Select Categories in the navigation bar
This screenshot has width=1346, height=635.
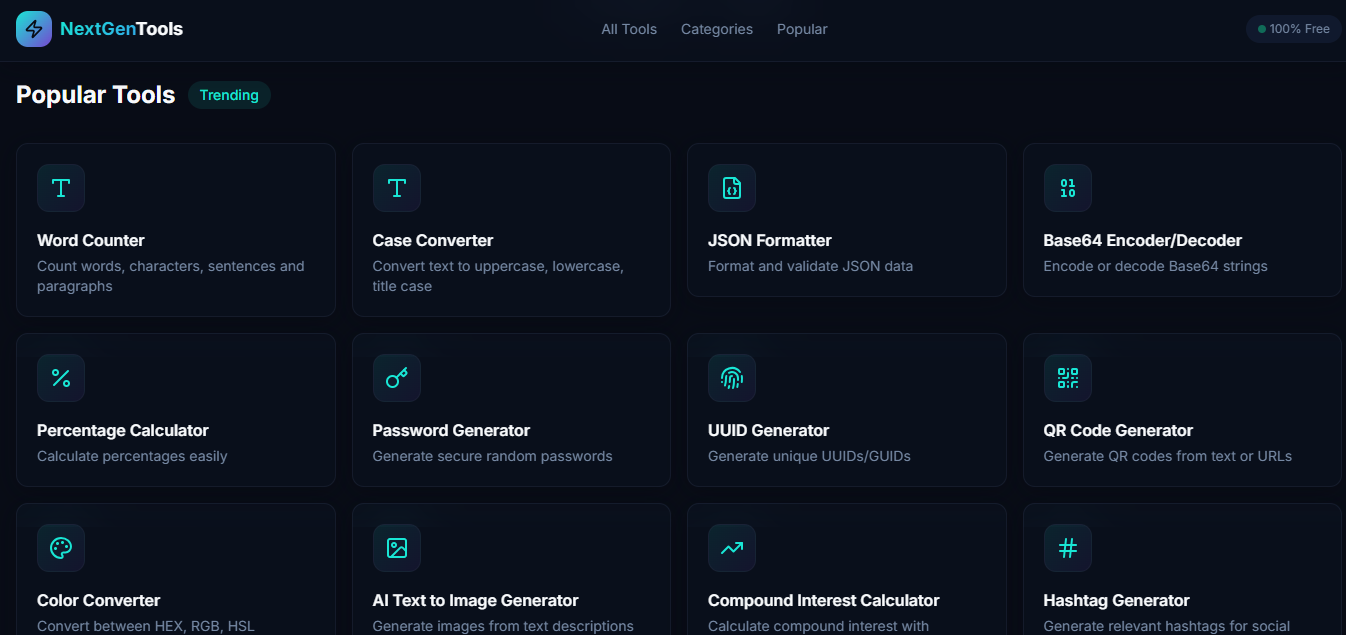(x=716, y=29)
